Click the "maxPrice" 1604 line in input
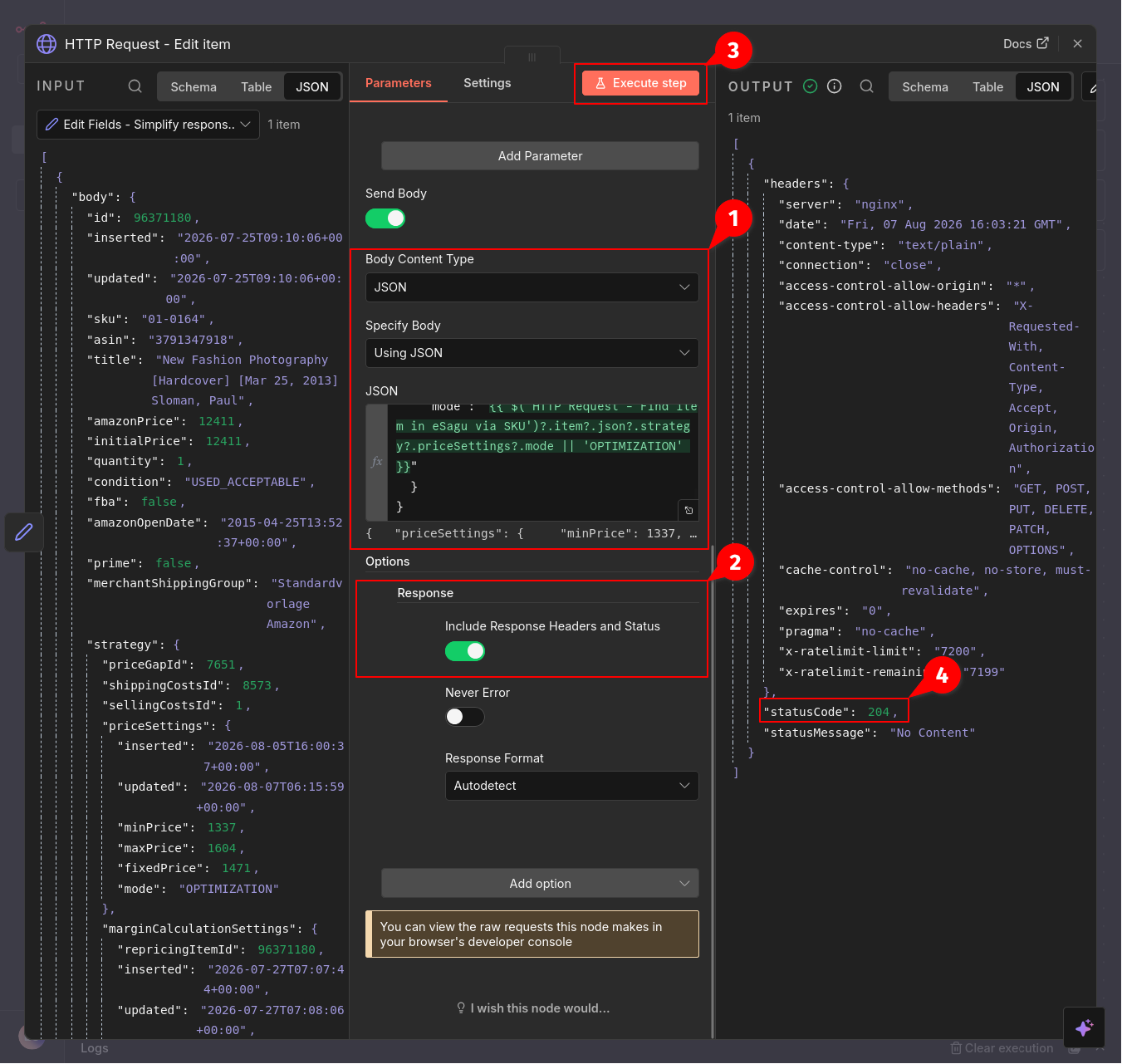1122x1064 pixels. click(181, 848)
